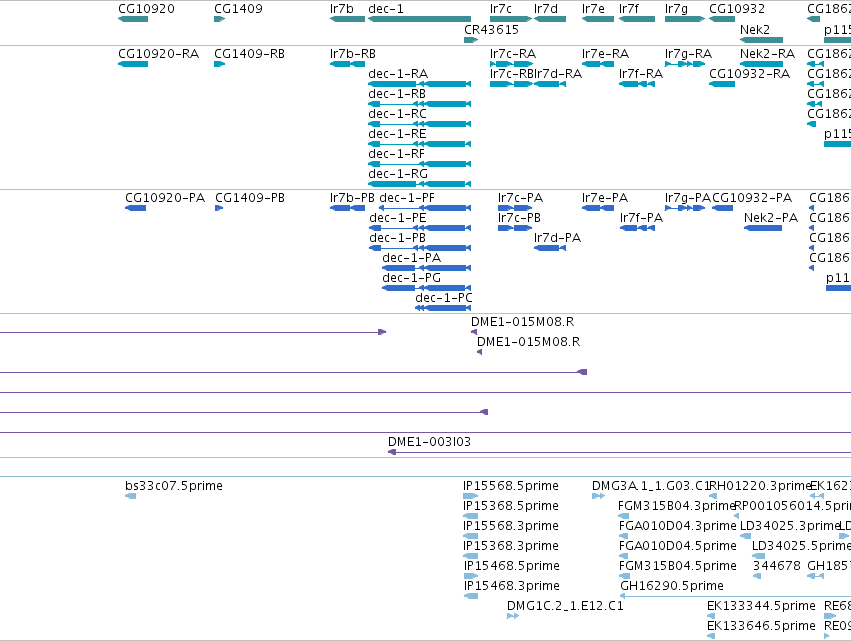
Task: Open the Nek2-RA transcript
Action: pyautogui.click(x=767, y=54)
